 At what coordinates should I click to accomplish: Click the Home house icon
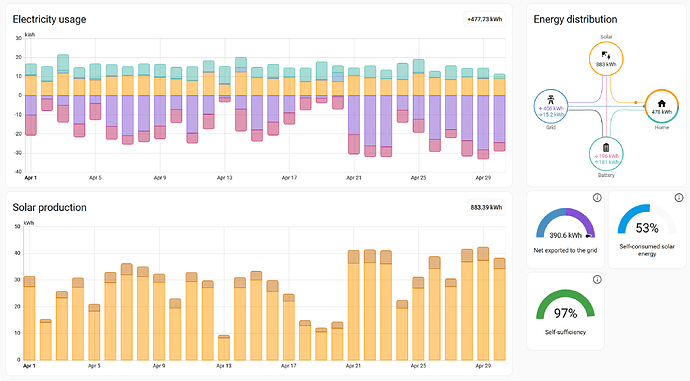coord(661,103)
